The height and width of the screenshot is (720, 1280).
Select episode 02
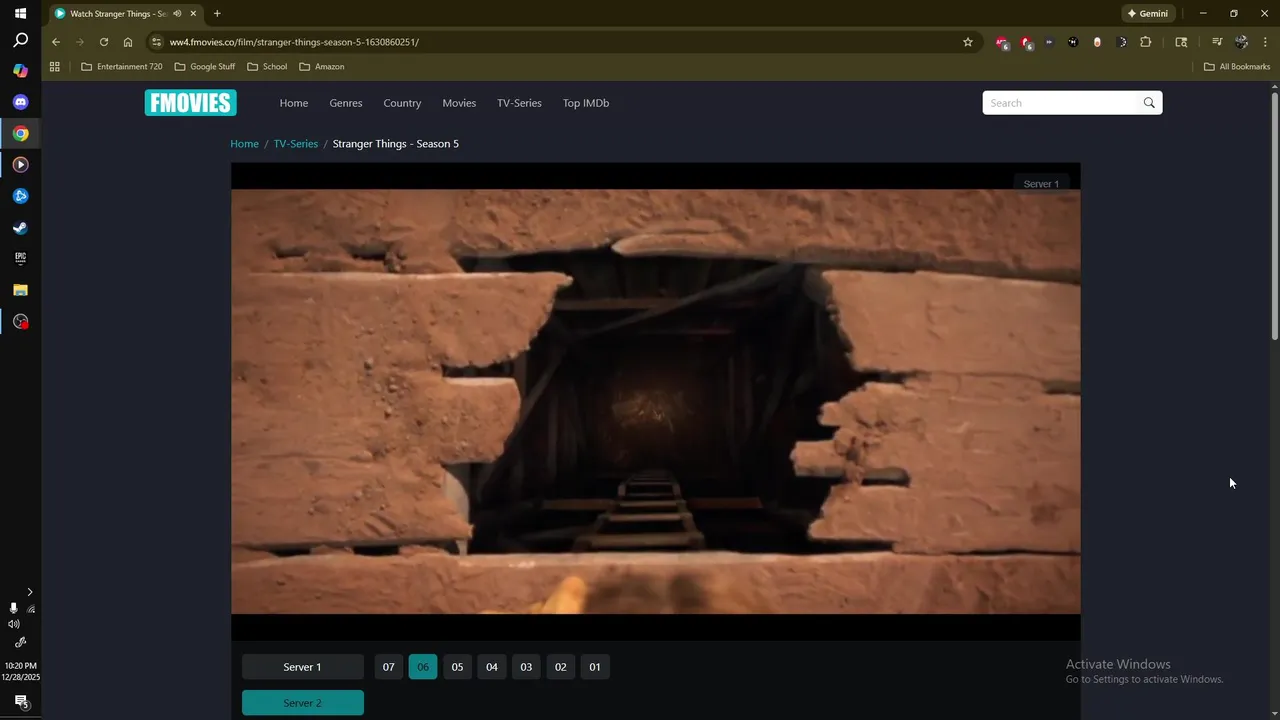coord(561,667)
